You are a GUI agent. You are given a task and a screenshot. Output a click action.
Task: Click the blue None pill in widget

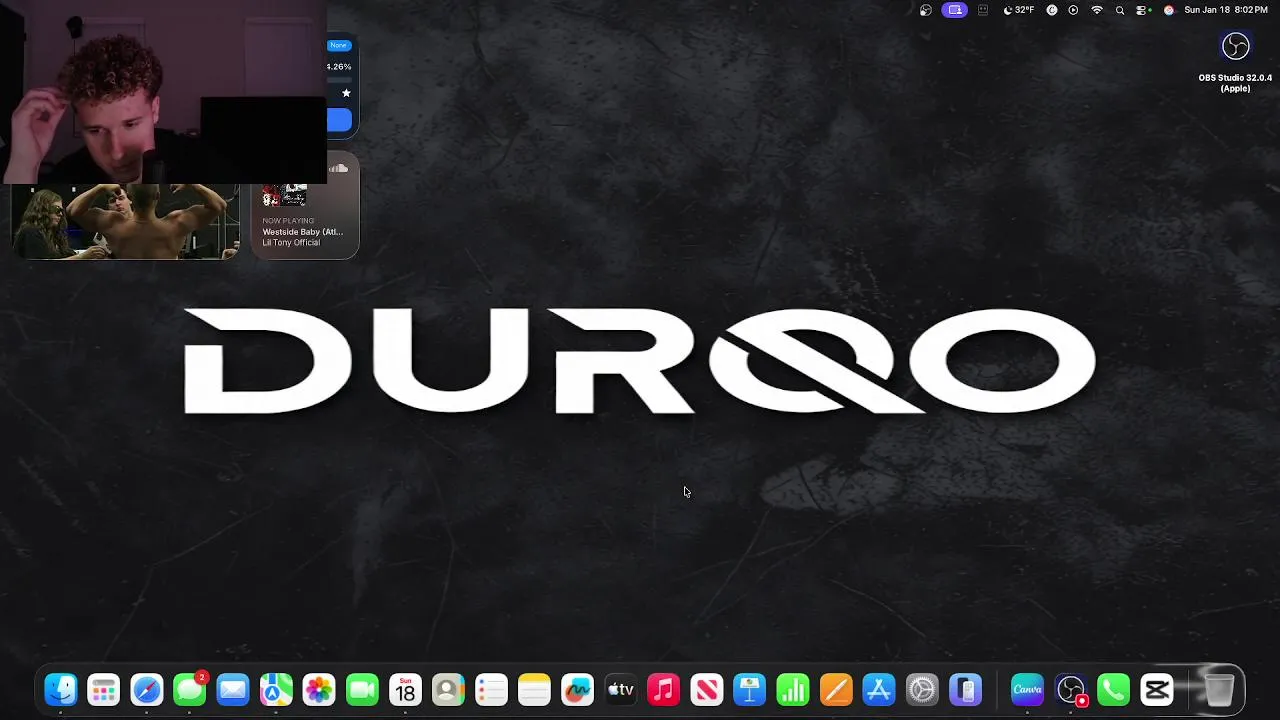[x=339, y=45]
